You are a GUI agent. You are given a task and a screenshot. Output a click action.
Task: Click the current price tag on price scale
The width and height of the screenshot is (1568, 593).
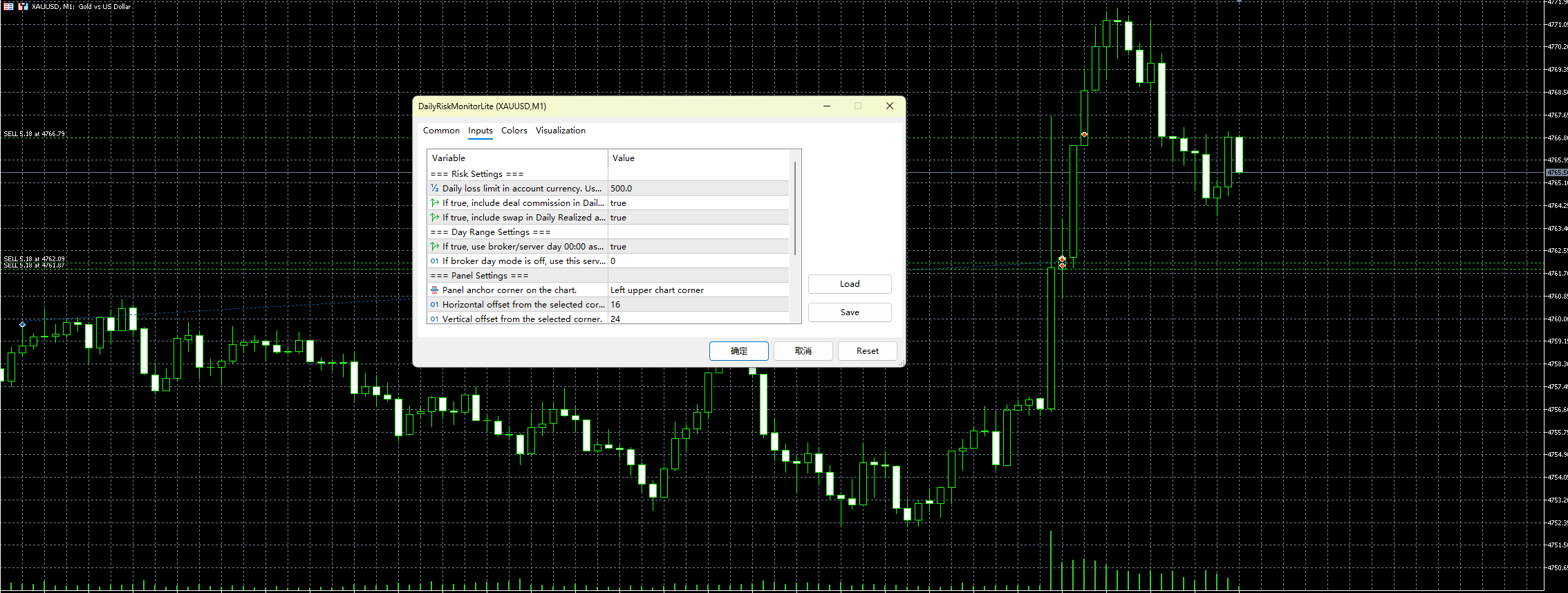pos(1556,172)
